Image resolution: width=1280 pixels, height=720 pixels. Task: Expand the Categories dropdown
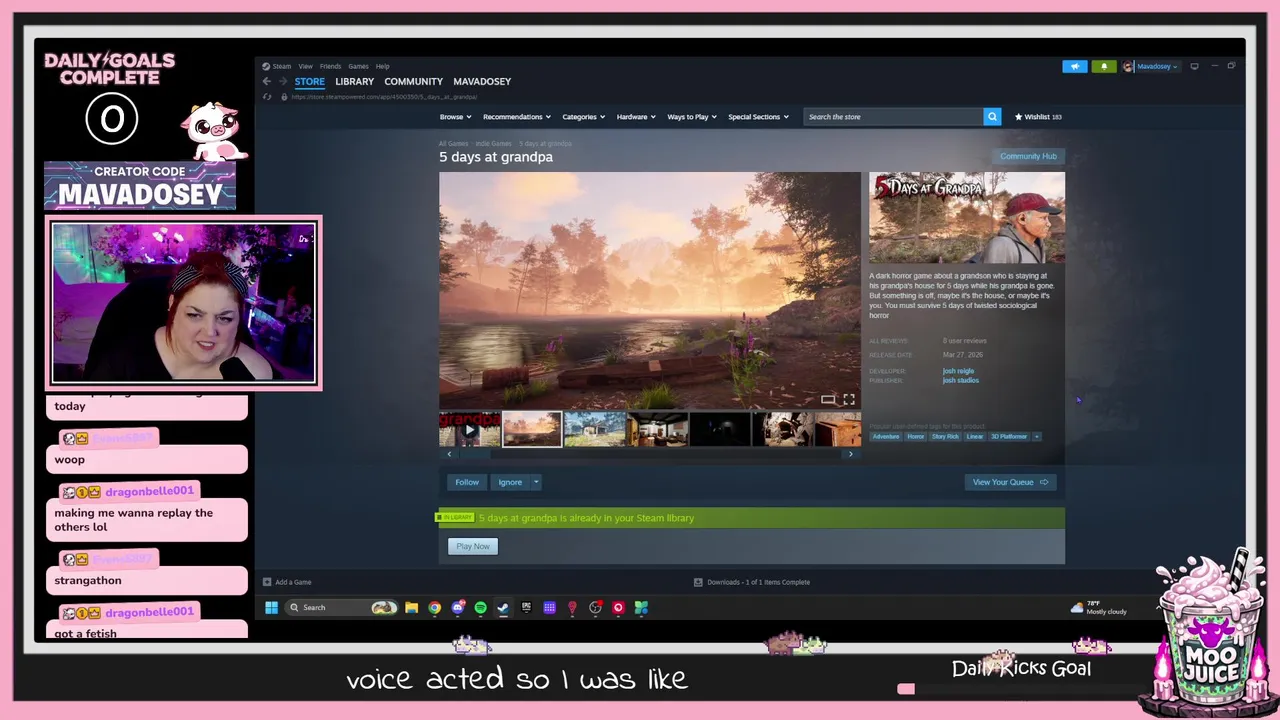coord(583,117)
